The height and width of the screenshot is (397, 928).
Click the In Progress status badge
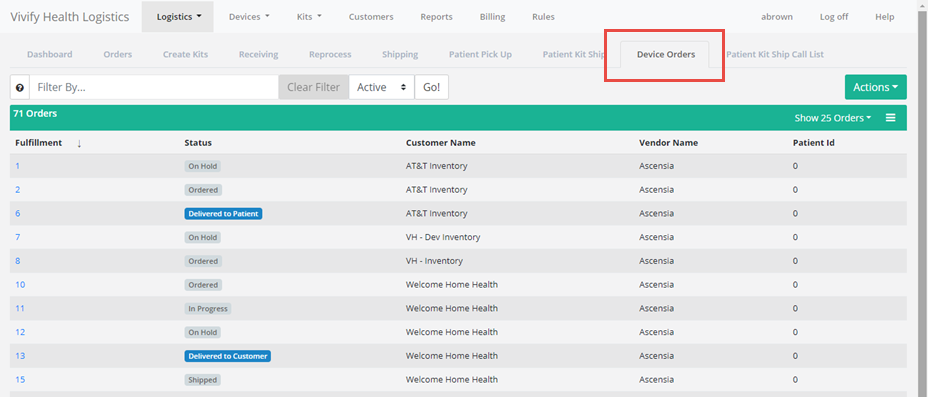pyautogui.click(x=207, y=309)
